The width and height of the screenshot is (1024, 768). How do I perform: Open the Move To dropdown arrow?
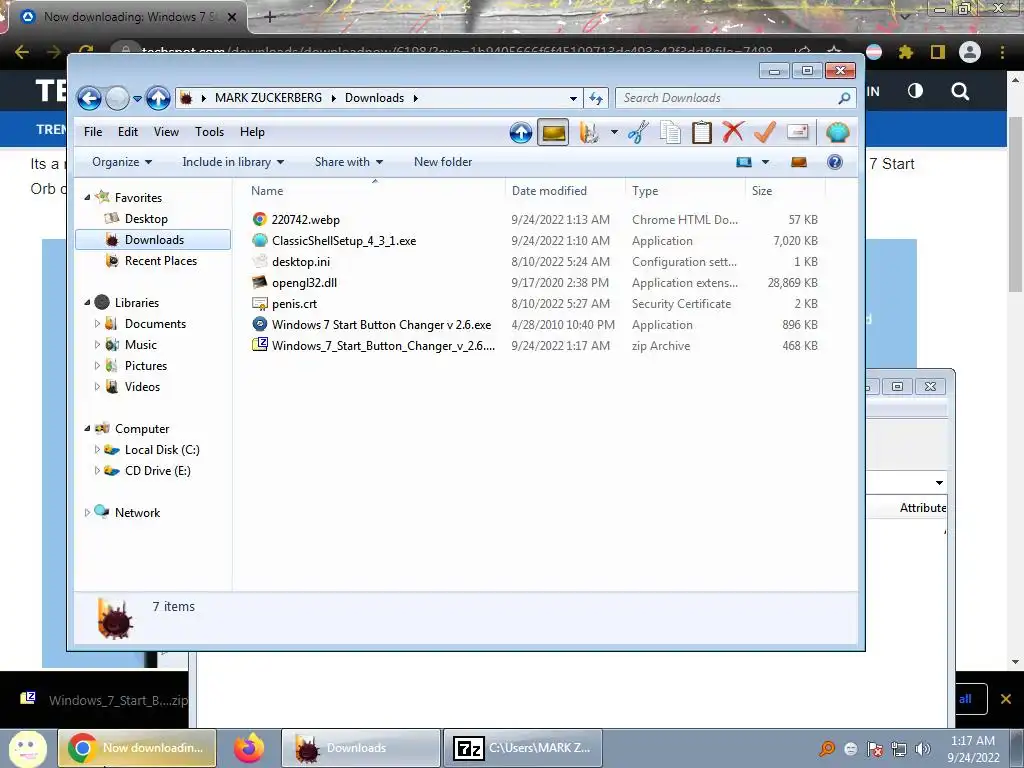pyautogui.click(x=614, y=132)
